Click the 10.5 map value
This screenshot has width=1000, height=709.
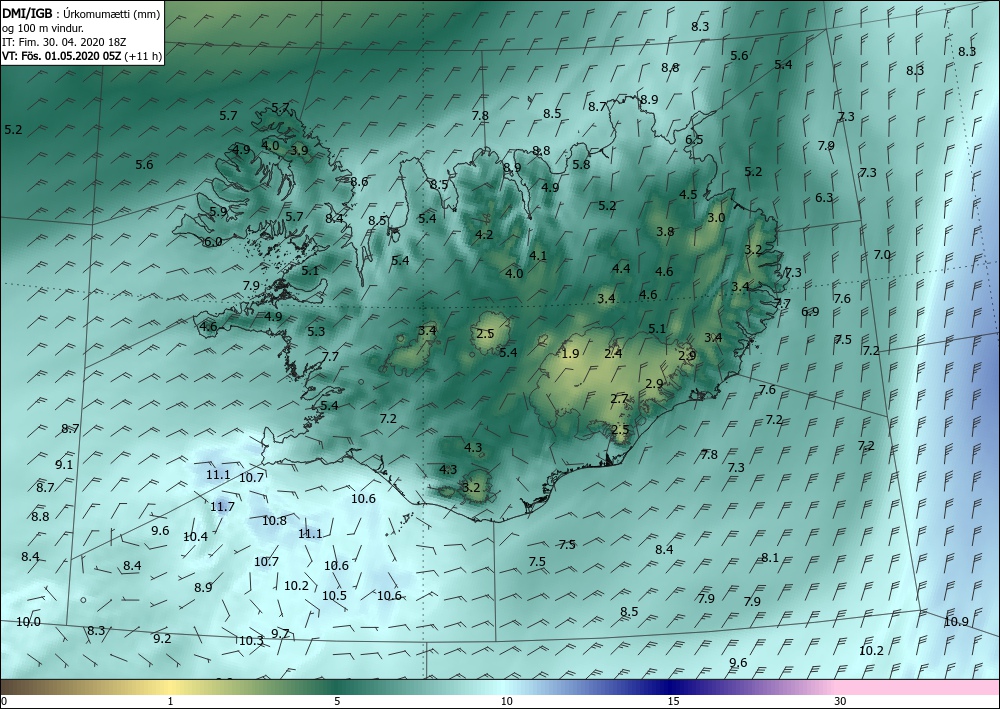click(x=334, y=596)
